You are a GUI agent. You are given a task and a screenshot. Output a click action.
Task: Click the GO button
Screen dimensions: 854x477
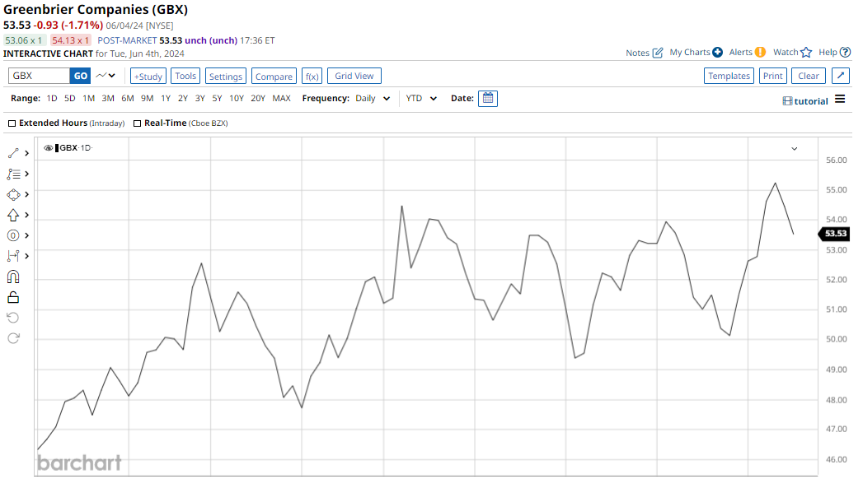[x=80, y=76]
